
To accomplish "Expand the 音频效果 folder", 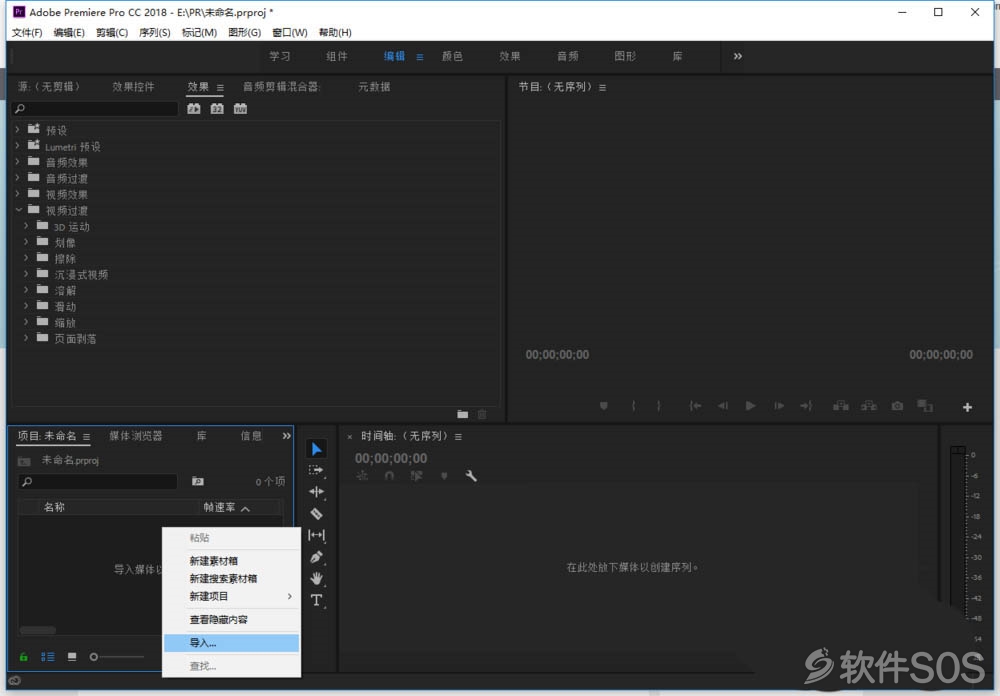I will [x=18, y=161].
